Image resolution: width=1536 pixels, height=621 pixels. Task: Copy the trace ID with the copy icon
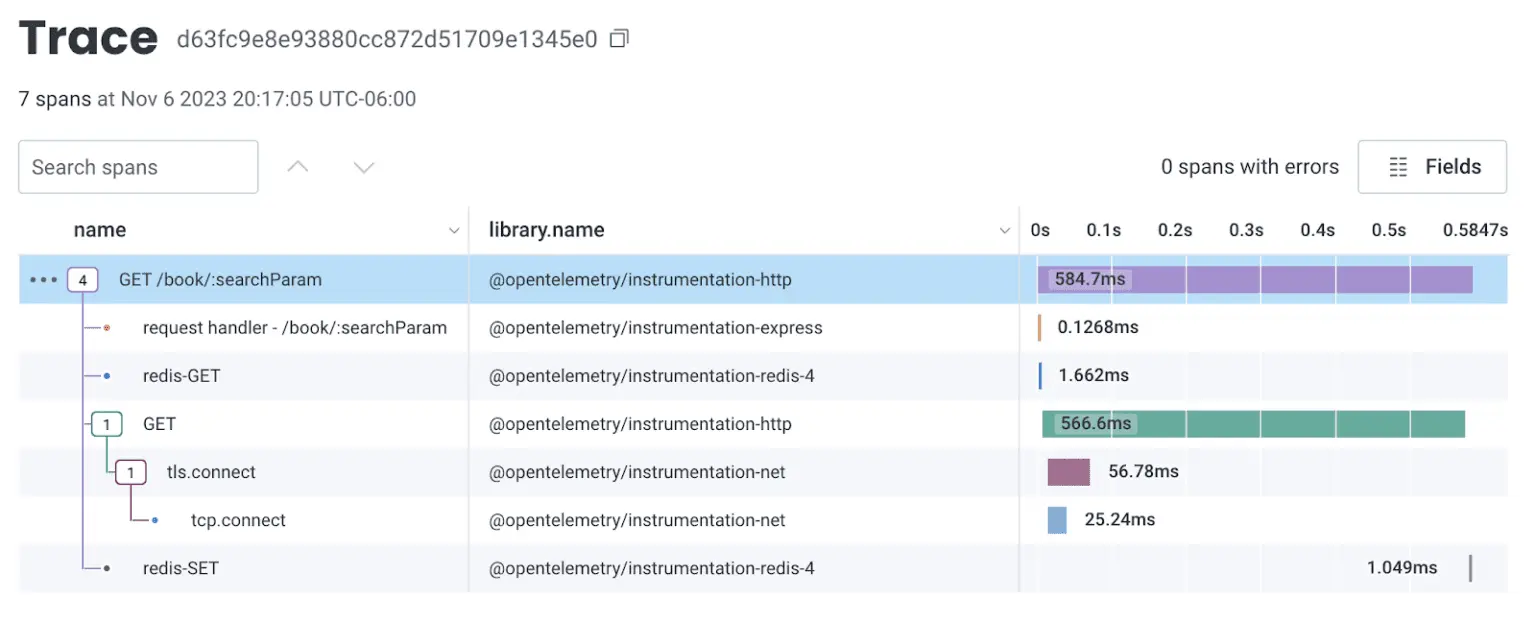(620, 40)
